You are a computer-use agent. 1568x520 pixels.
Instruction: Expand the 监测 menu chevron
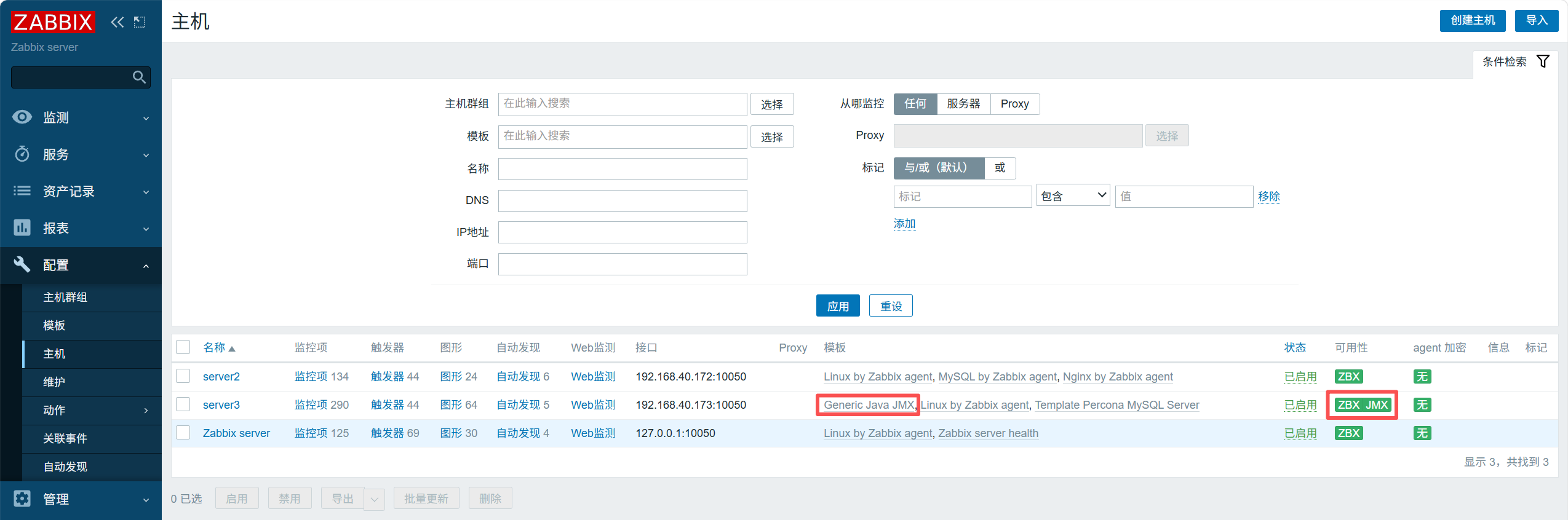coord(146,118)
